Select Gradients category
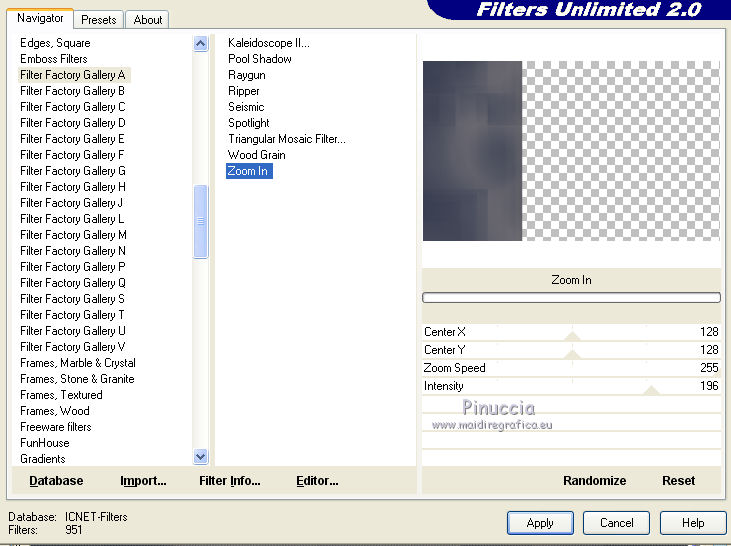This screenshot has height=546, width=731. 42,459
